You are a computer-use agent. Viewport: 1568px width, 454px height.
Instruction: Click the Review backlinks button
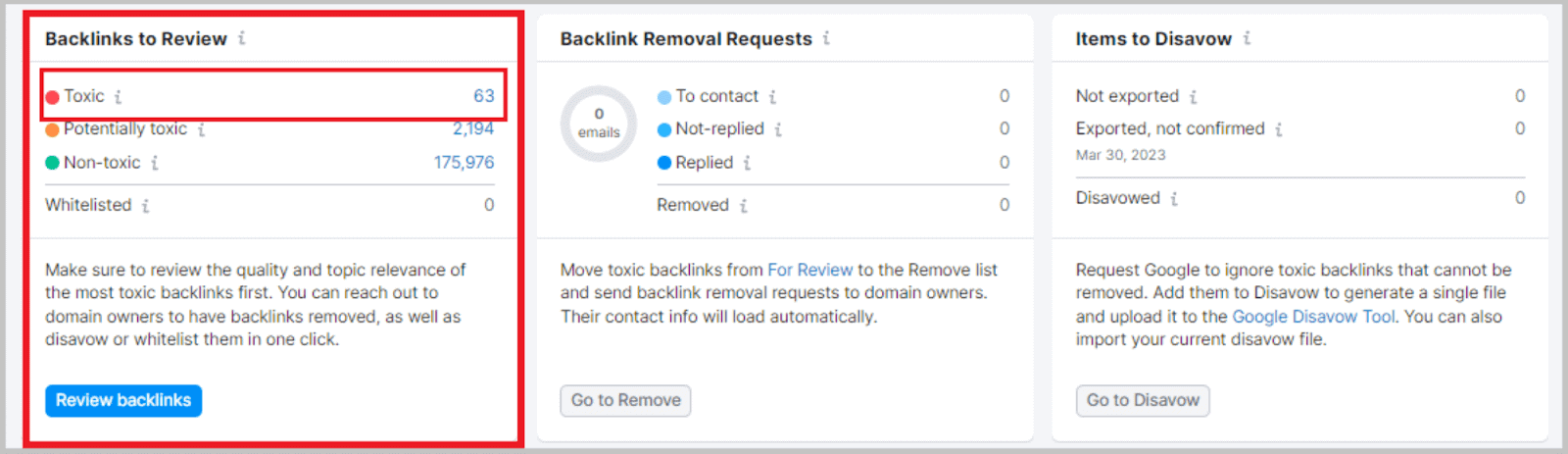point(123,400)
